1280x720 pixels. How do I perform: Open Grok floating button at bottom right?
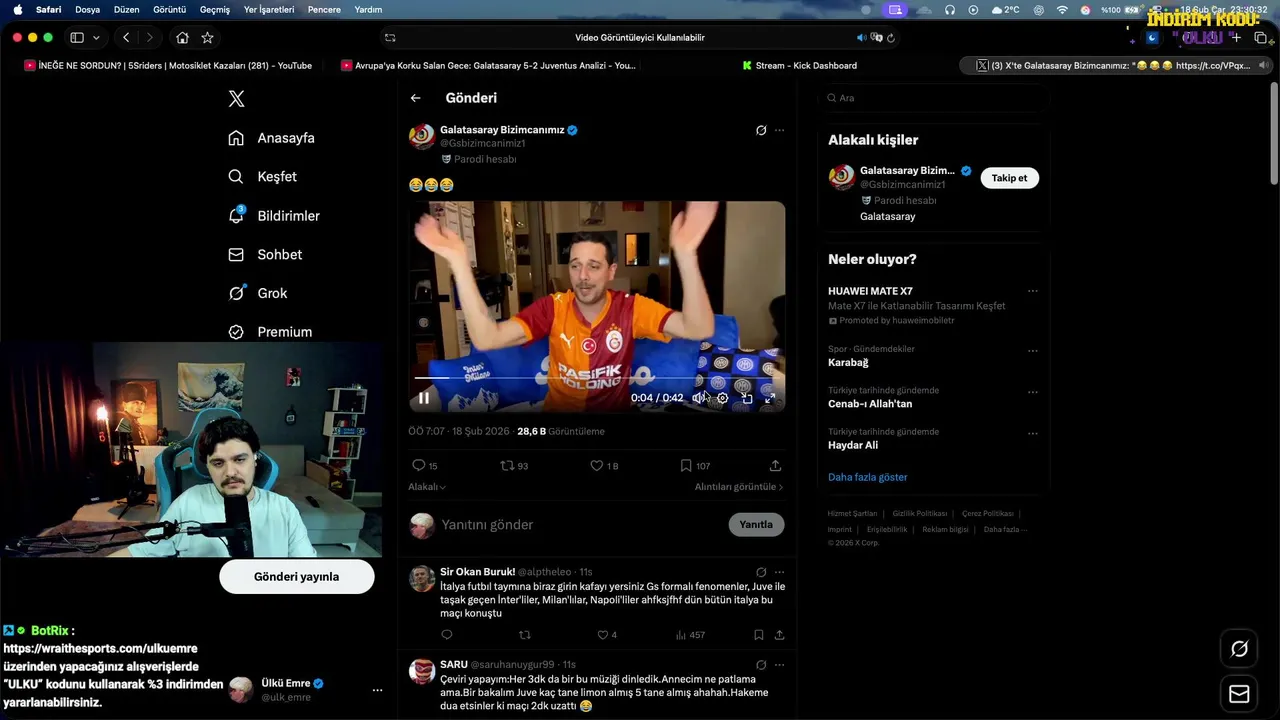(1239, 649)
